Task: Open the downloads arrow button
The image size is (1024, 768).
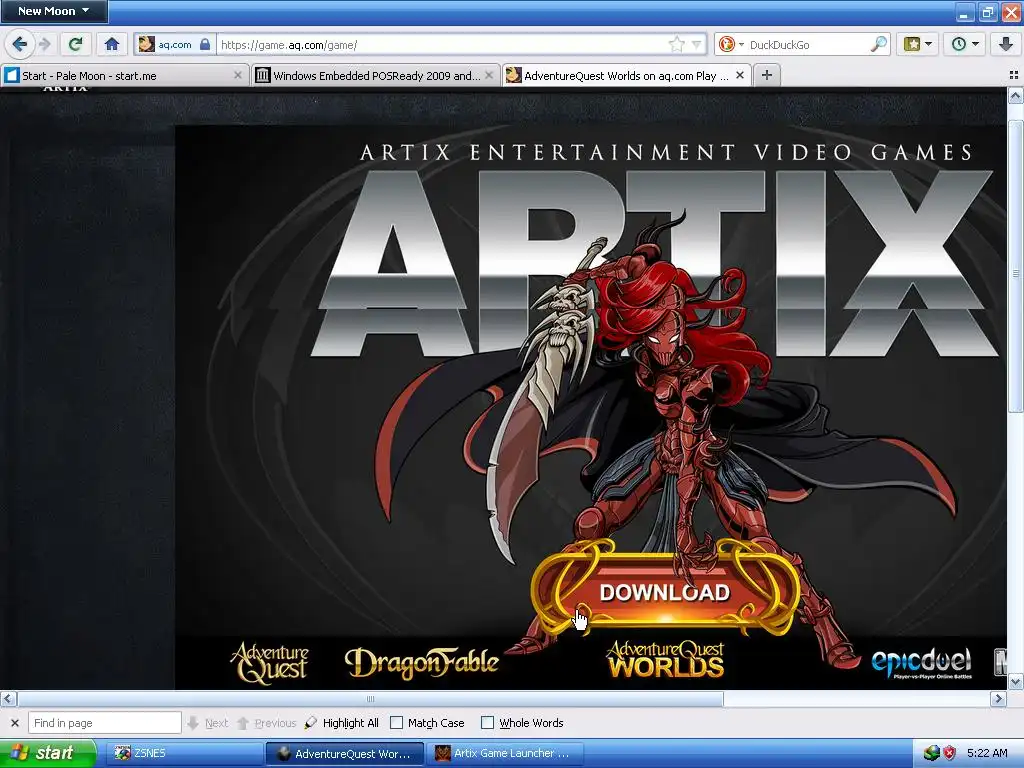Action: (1006, 44)
